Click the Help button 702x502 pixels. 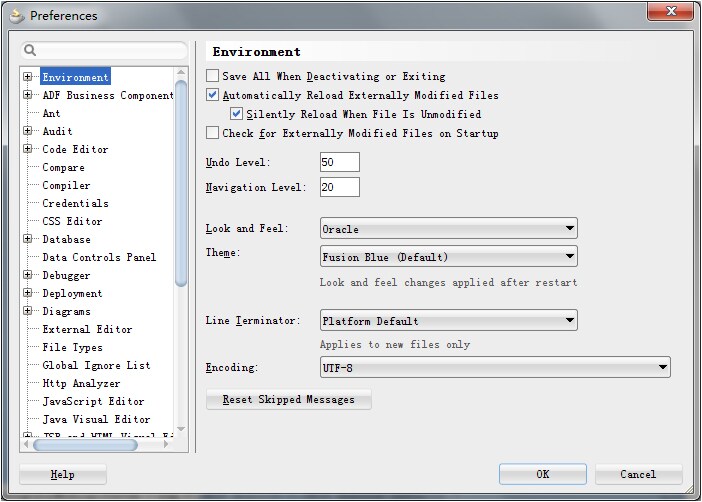(62, 474)
